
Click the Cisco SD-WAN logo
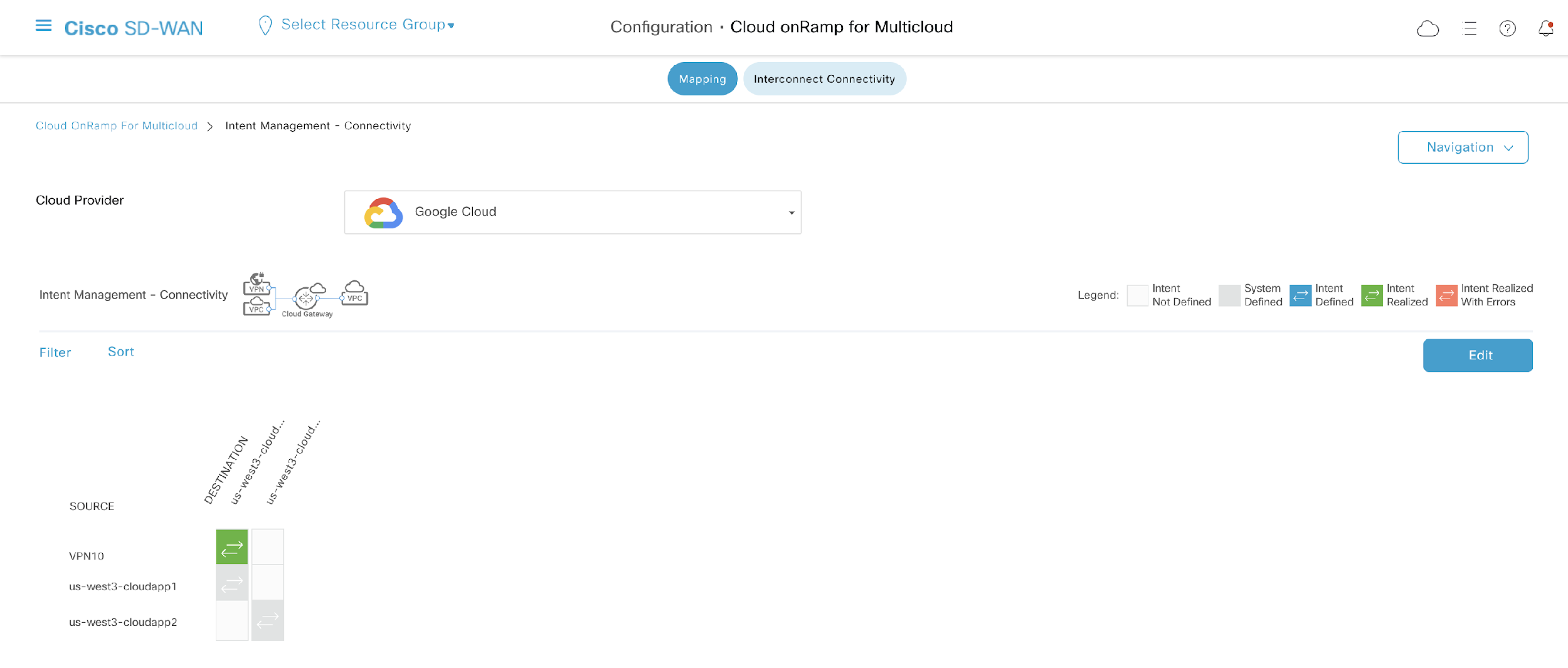[x=134, y=28]
